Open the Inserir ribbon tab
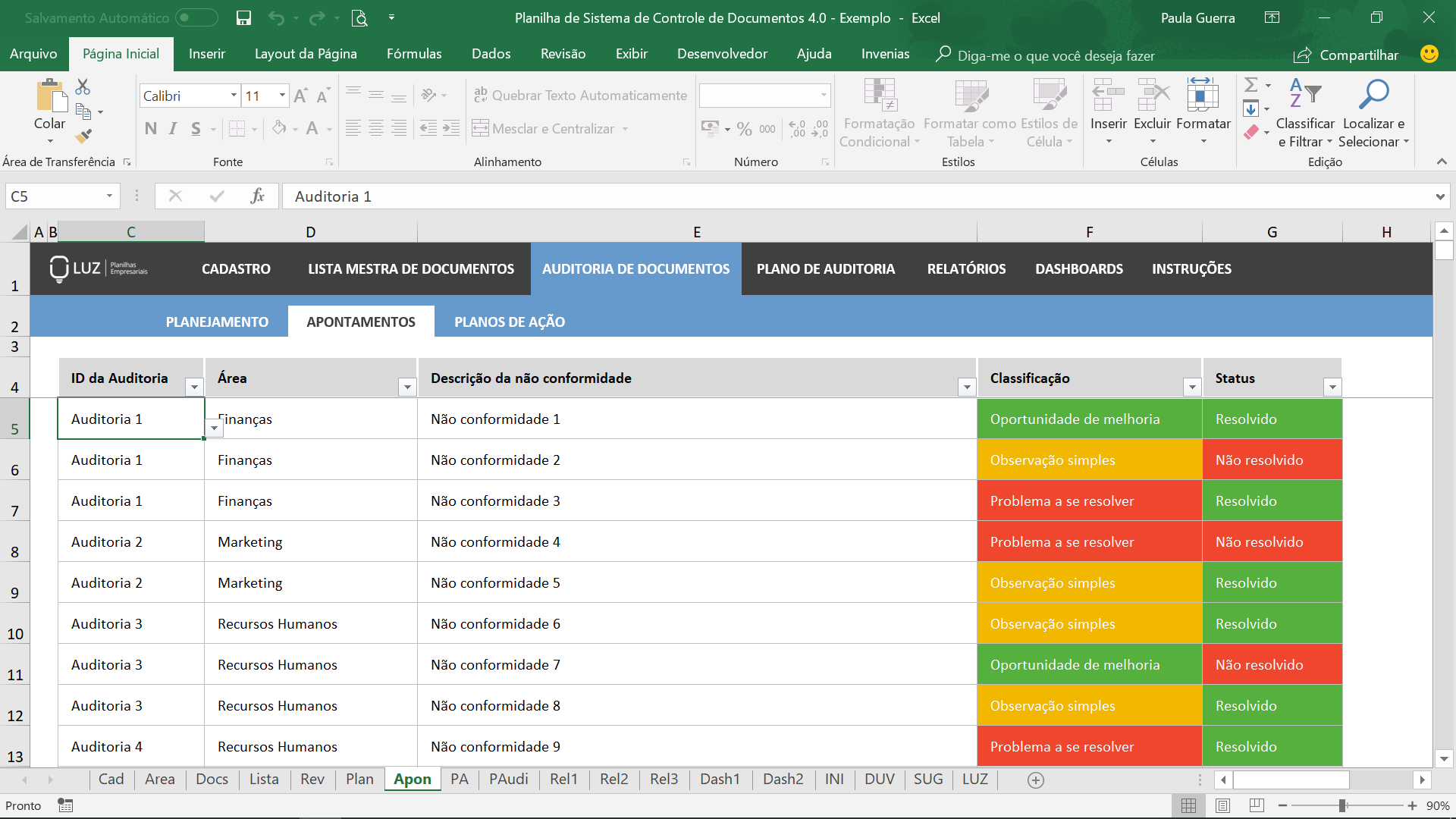Screen dimensions: 1456x819 (207, 54)
